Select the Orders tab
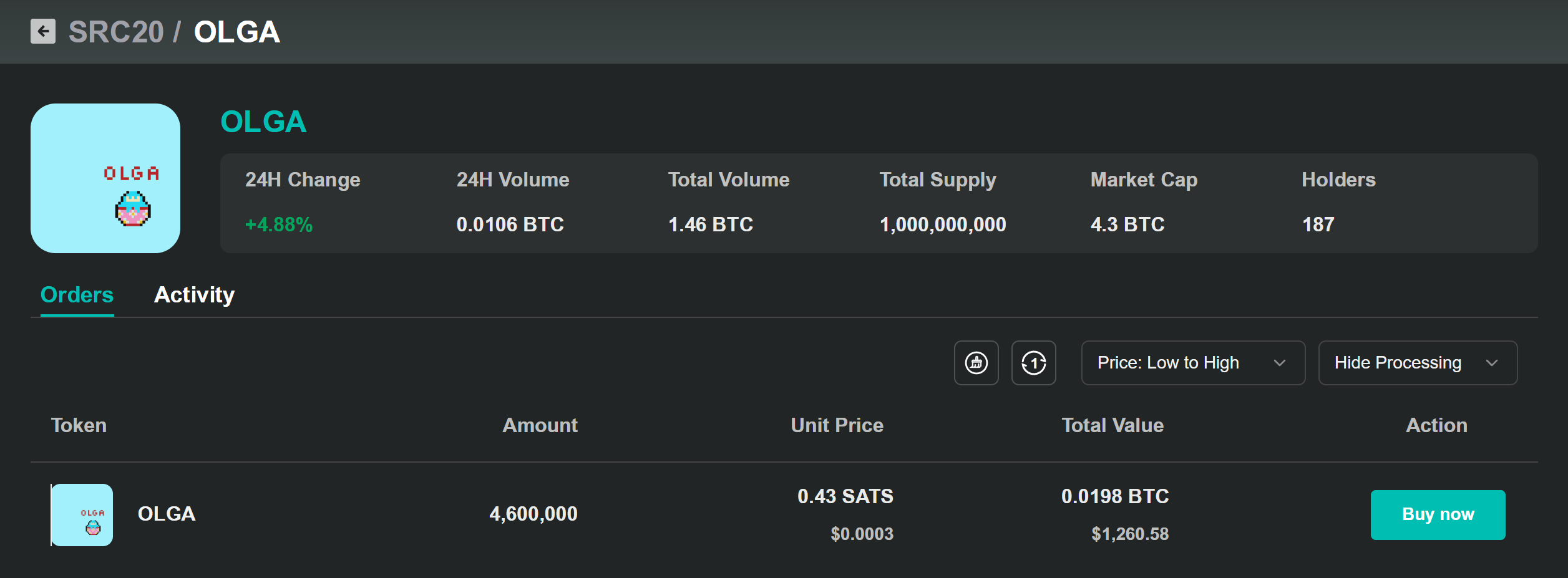This screenshot has width=1568, height=578. click(77, 294)
